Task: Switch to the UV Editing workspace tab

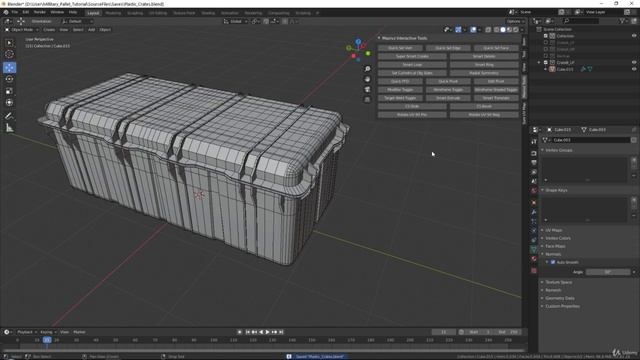Action: (x=158, y=13)
